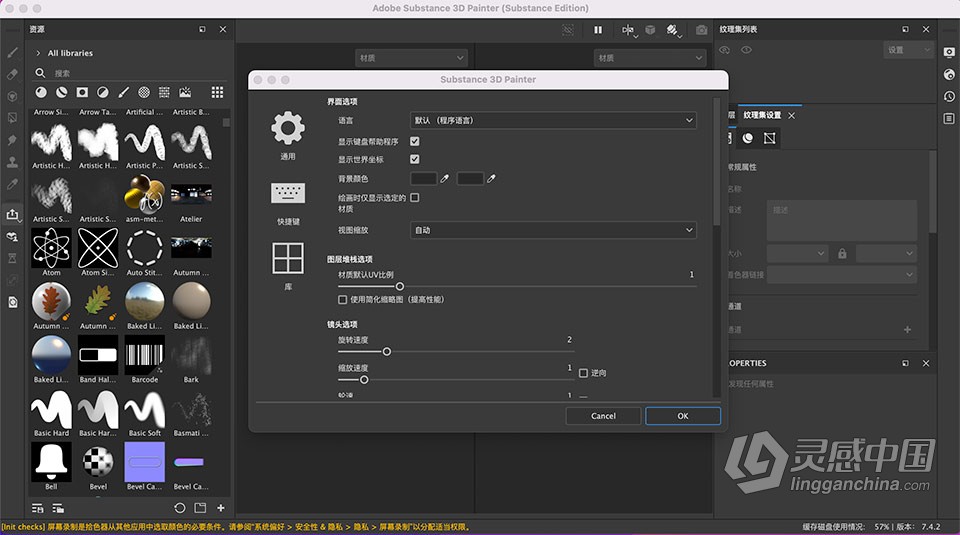This screenshot has width=960, height=535.
Task: Undock the properties panel
Action: point(906,363)
